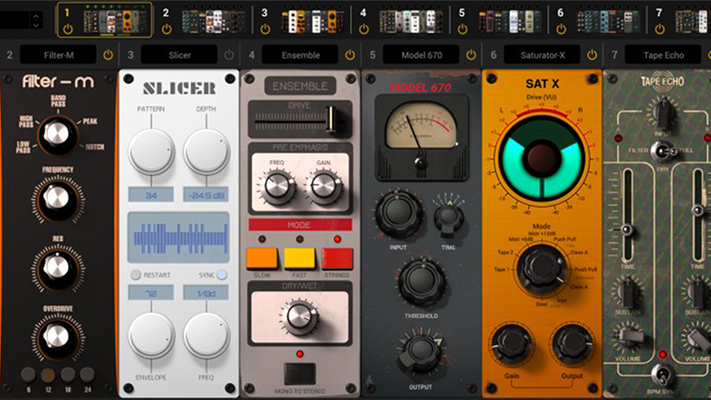Select the 18 dB slope button
Screen dimensions: 711x400
click(68, 375)
